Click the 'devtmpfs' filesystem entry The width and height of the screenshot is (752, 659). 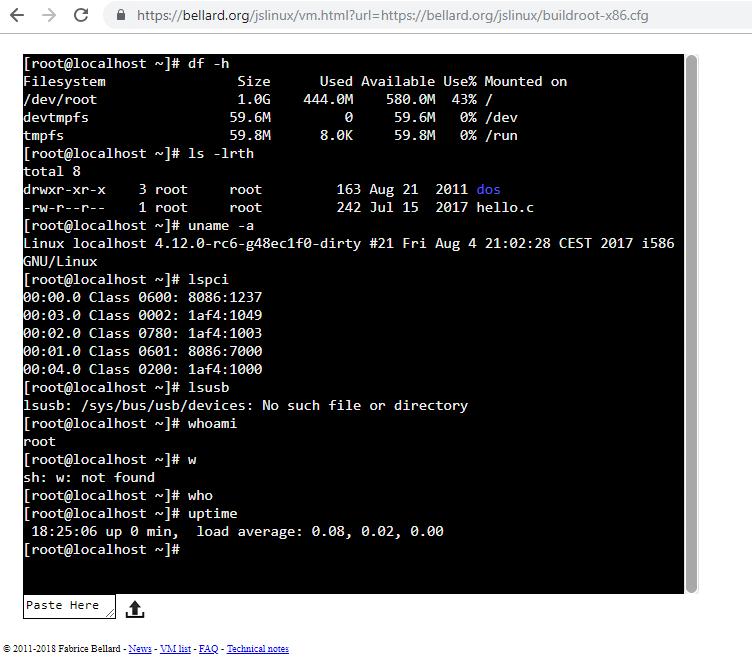click(56, 118)
